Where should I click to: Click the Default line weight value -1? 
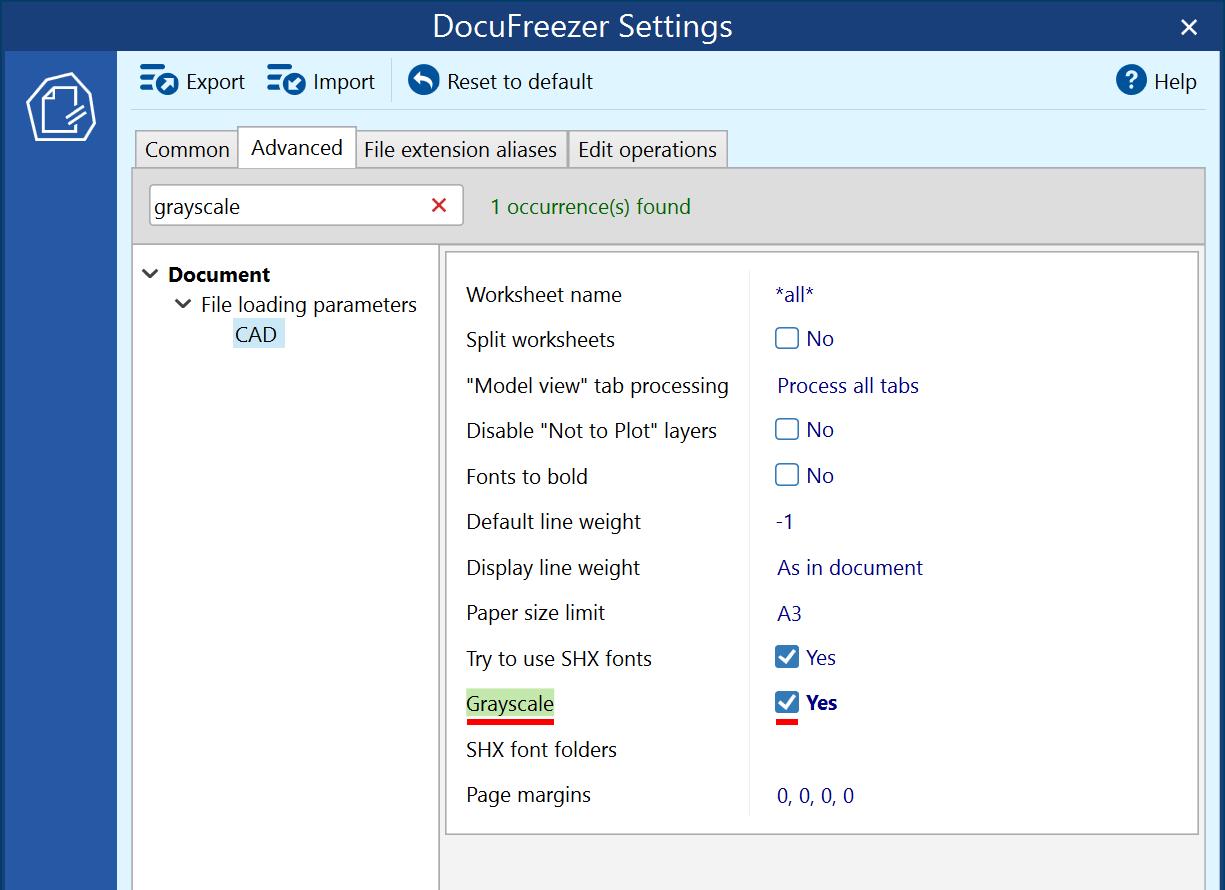point(782,521)
